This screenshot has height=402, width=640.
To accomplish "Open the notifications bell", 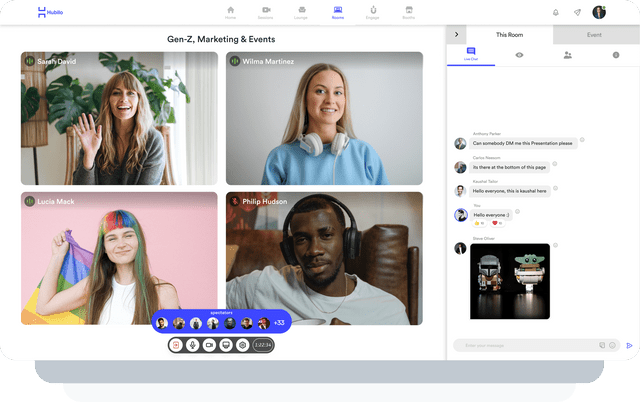I will [556, 12].
